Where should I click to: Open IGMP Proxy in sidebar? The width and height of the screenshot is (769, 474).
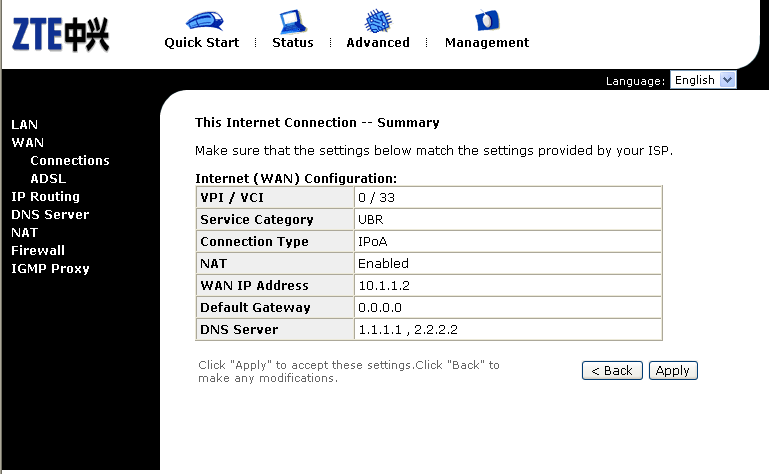click(50, 269)
